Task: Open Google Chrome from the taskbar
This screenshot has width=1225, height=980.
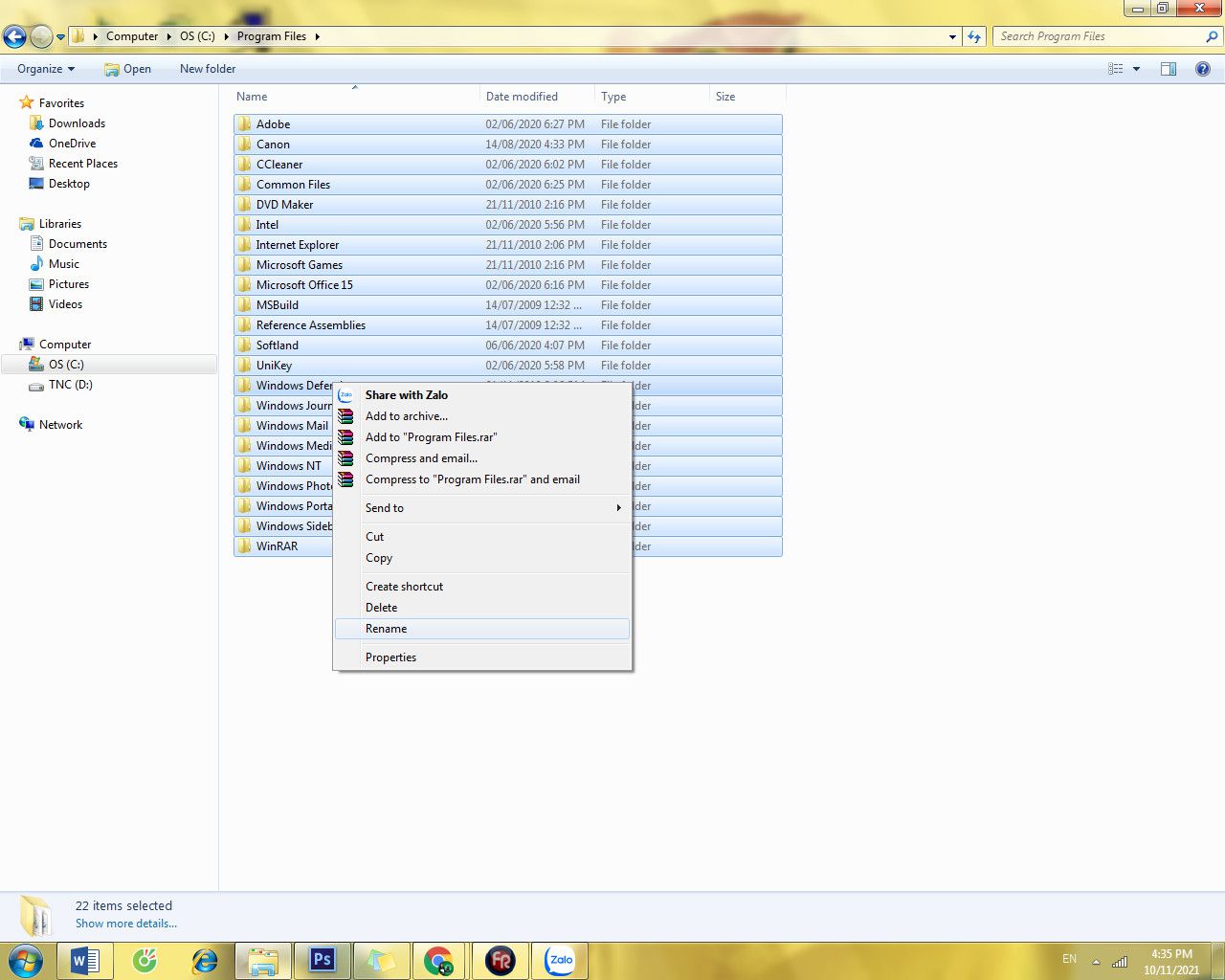Action: coord(439,960)
